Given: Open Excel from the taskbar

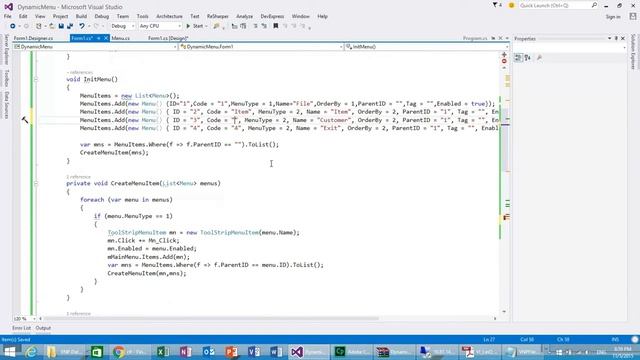Looking at the screenshot, I should click(x=163, y=352).
